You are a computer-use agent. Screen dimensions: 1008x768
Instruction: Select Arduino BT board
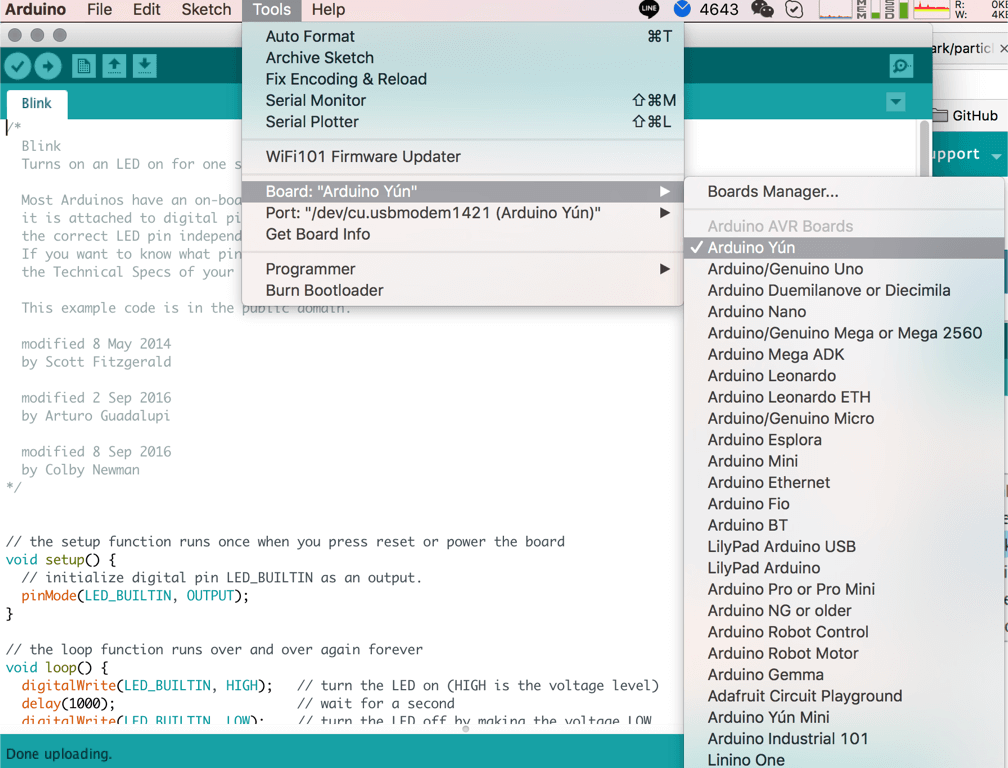844,525
